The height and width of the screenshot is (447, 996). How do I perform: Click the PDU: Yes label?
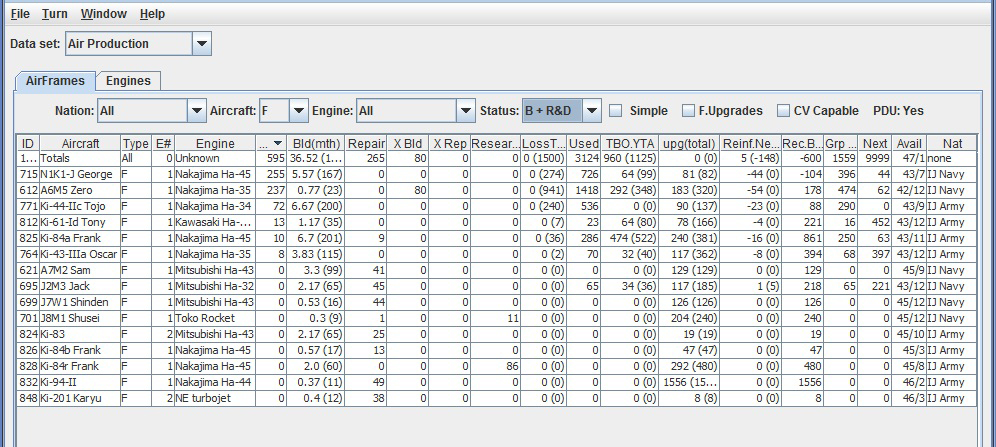pos(898,110)
